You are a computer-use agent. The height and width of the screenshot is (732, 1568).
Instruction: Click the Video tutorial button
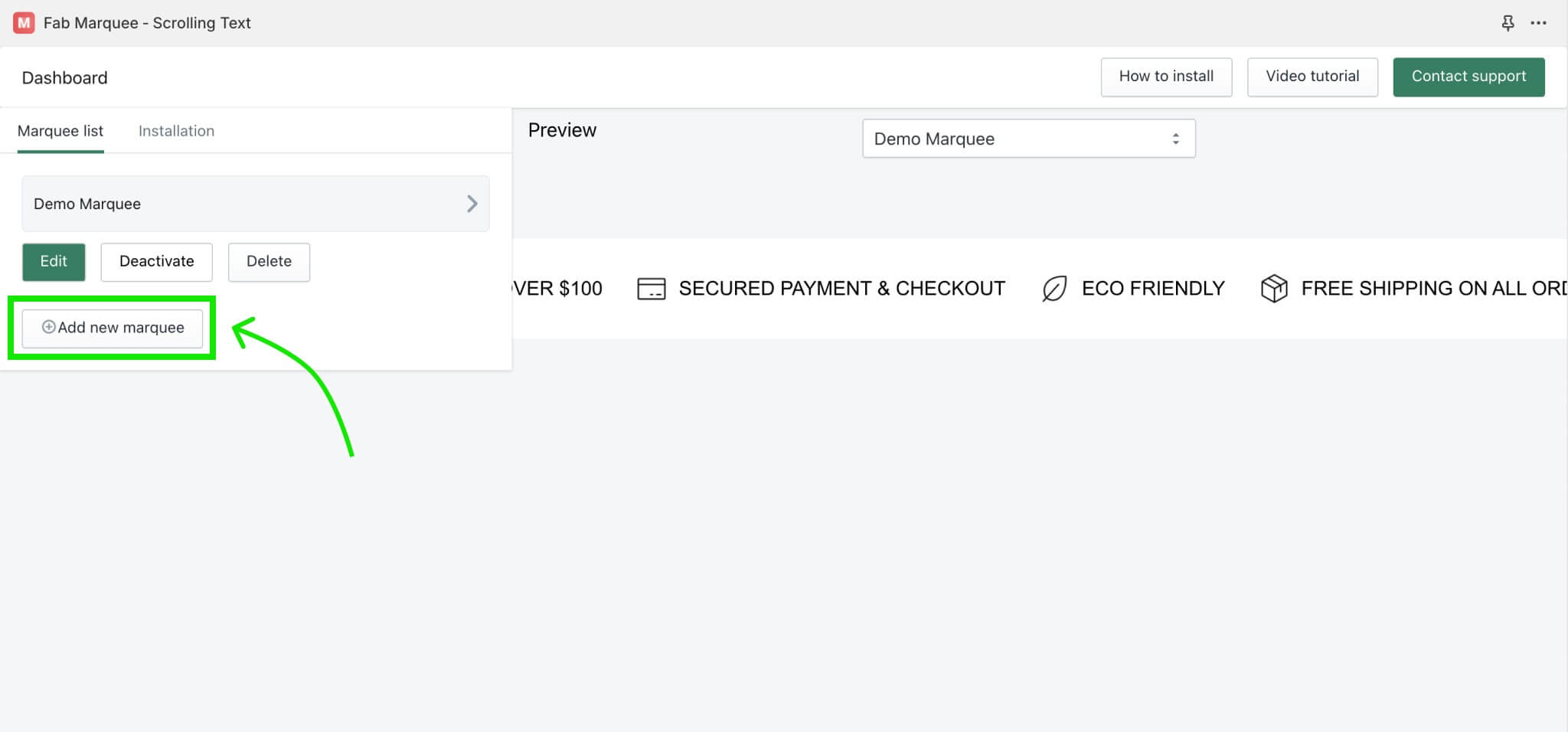point(1312,77)
